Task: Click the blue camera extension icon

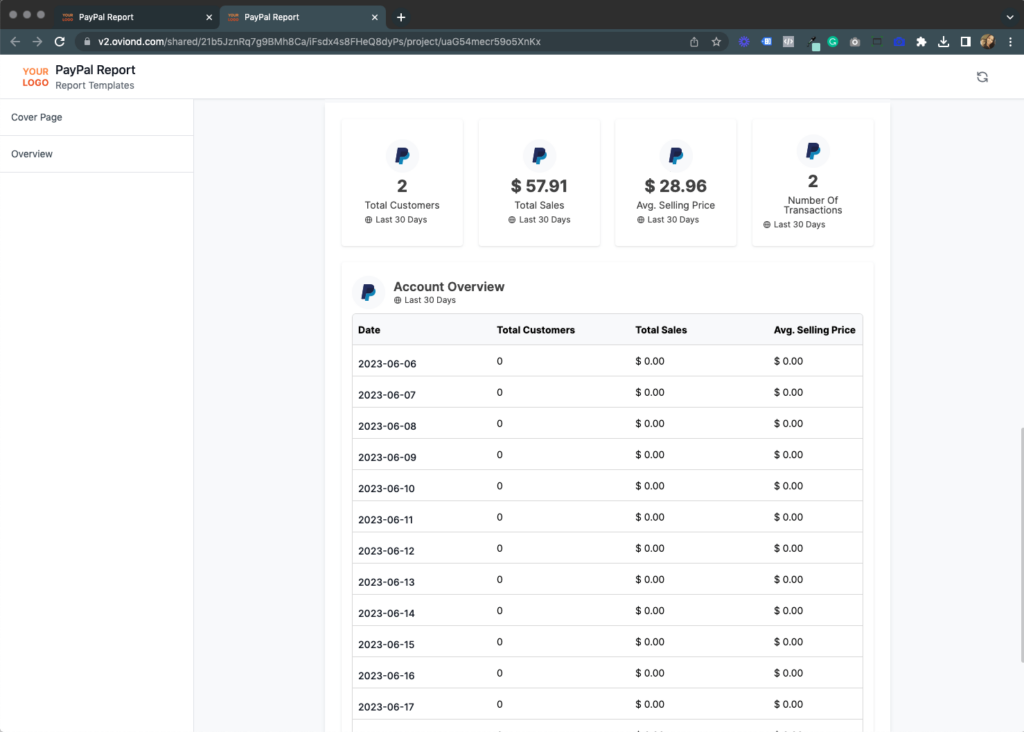Action: [899, 42]
